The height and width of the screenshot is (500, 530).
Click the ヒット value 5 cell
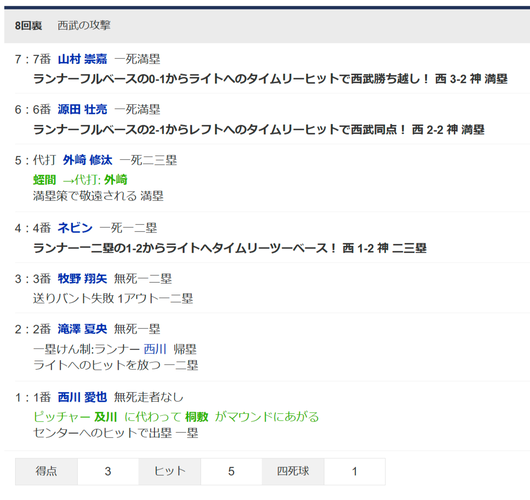coord(232,472)
